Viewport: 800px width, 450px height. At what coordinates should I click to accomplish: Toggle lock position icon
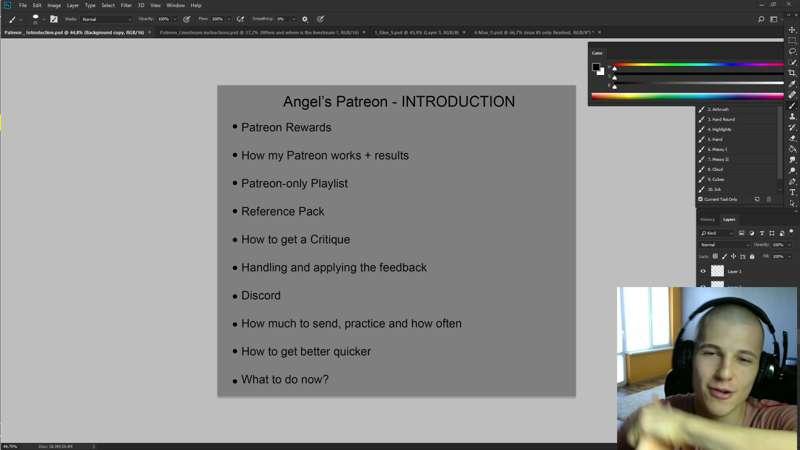coord(733,256)
